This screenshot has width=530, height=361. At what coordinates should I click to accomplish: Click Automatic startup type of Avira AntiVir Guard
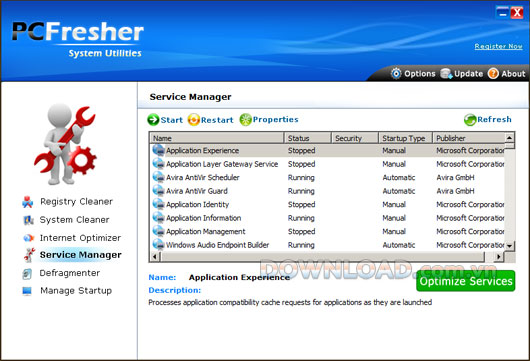399,191
